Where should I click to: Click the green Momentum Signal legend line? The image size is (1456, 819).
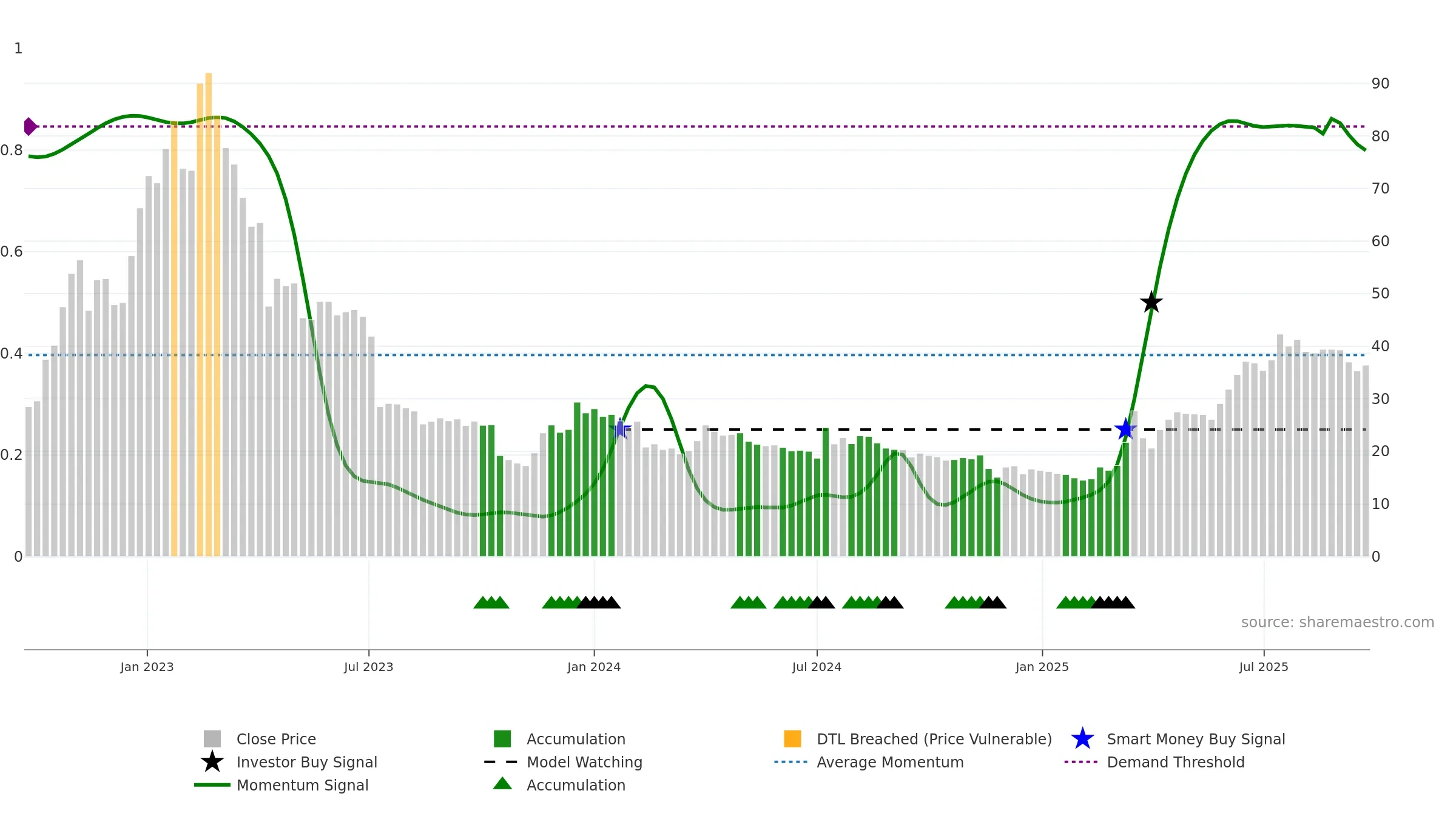coord(212,785)
